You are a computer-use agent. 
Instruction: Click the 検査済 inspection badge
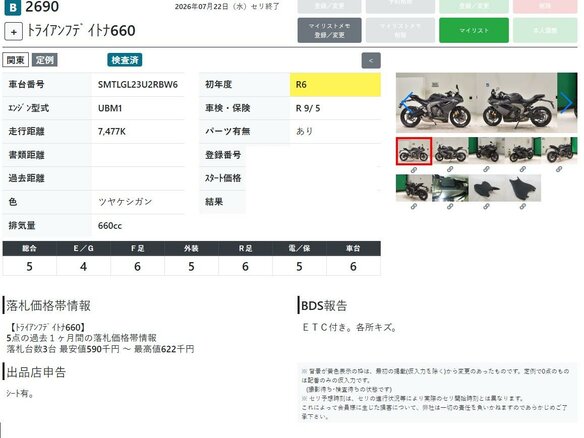pyautogui.click(x=125, y=60)
